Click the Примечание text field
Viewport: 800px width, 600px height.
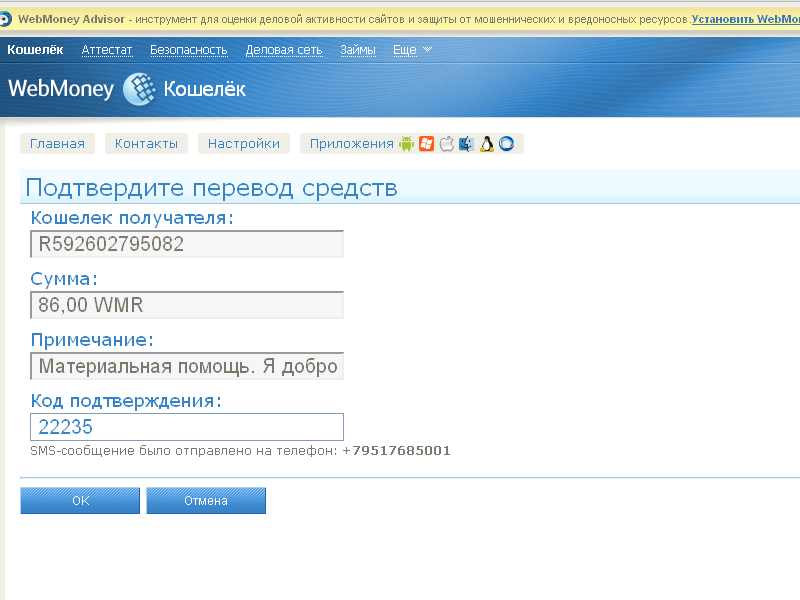click(187, 366)
